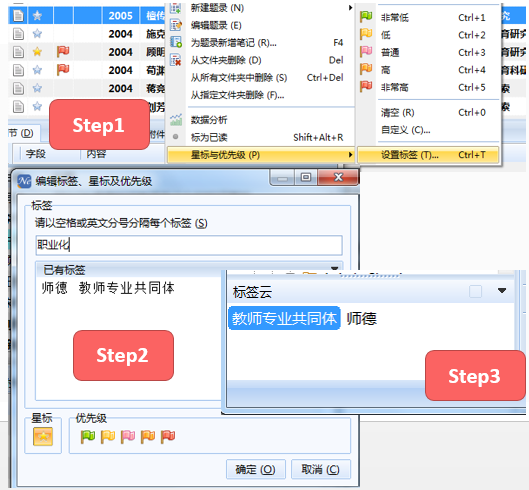
Task: Select 教师专业共同体 tag in 标签云
Action: click(284, 318)
